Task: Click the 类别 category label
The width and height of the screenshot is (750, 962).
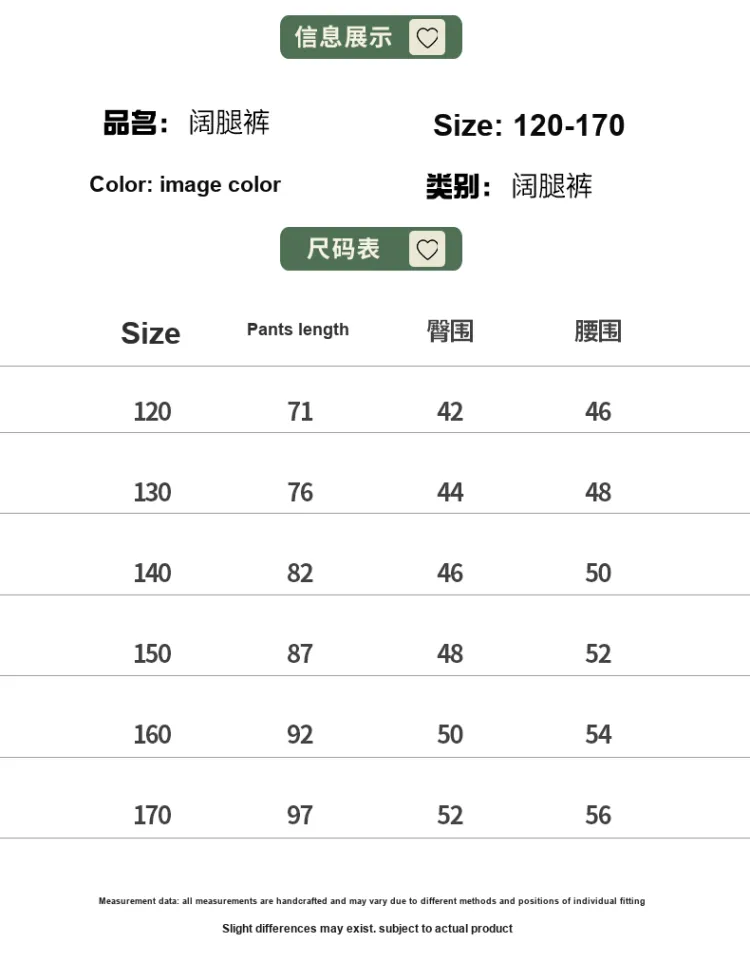Action: point(457,186)
